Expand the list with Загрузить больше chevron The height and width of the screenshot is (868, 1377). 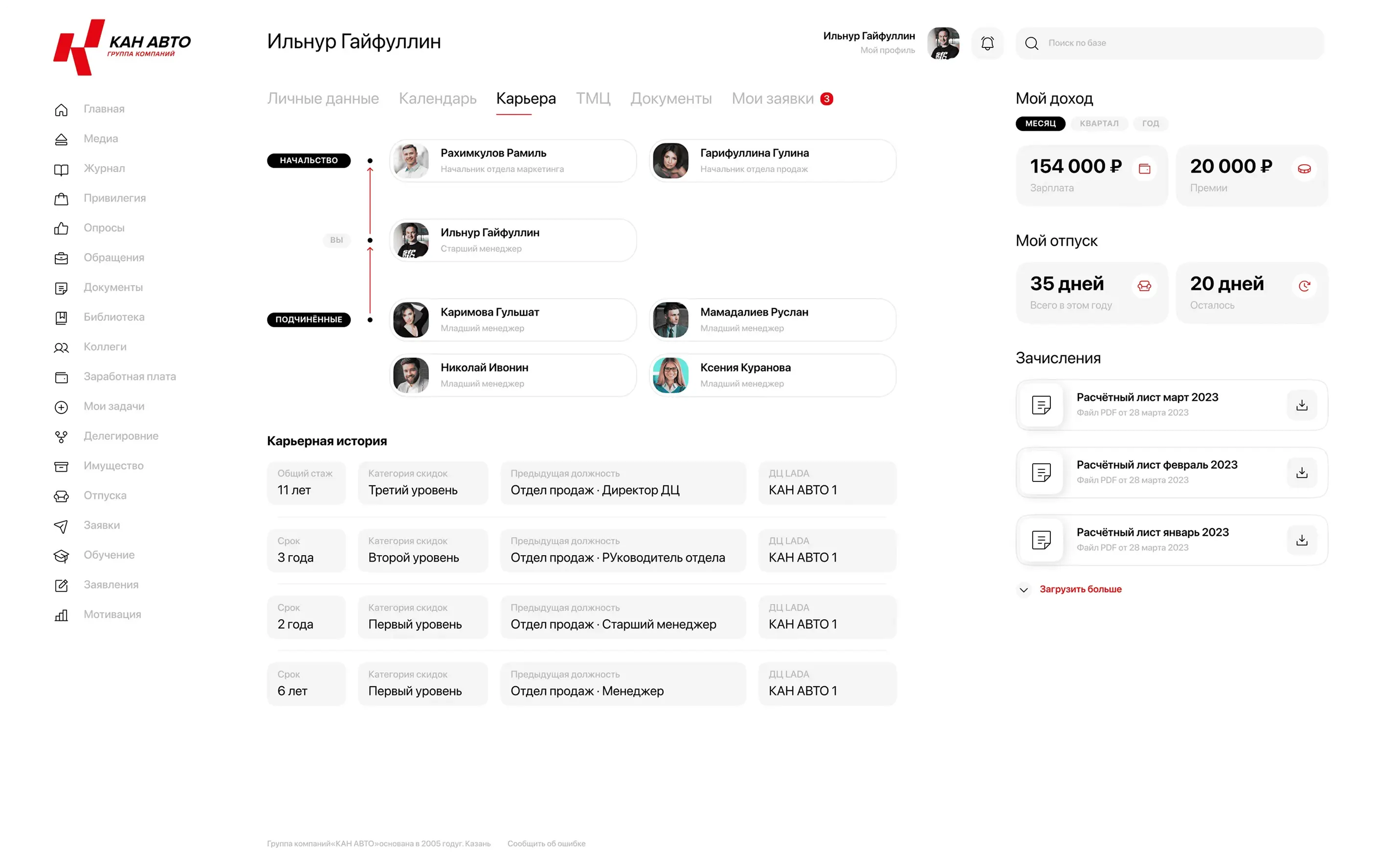(x=1023, y=590)
